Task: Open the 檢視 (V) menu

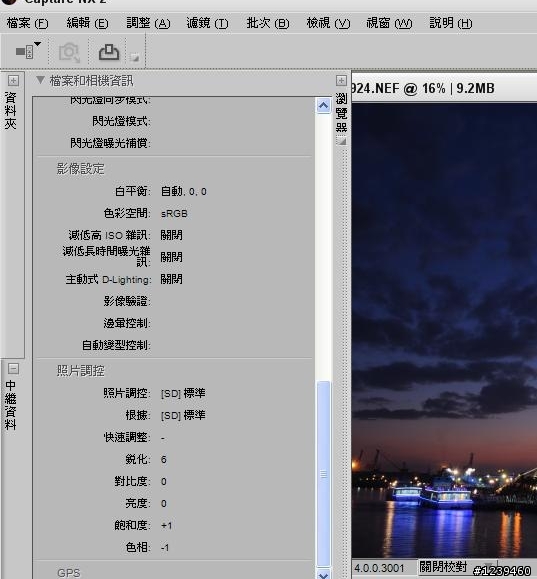Action: tap(328, 23)
